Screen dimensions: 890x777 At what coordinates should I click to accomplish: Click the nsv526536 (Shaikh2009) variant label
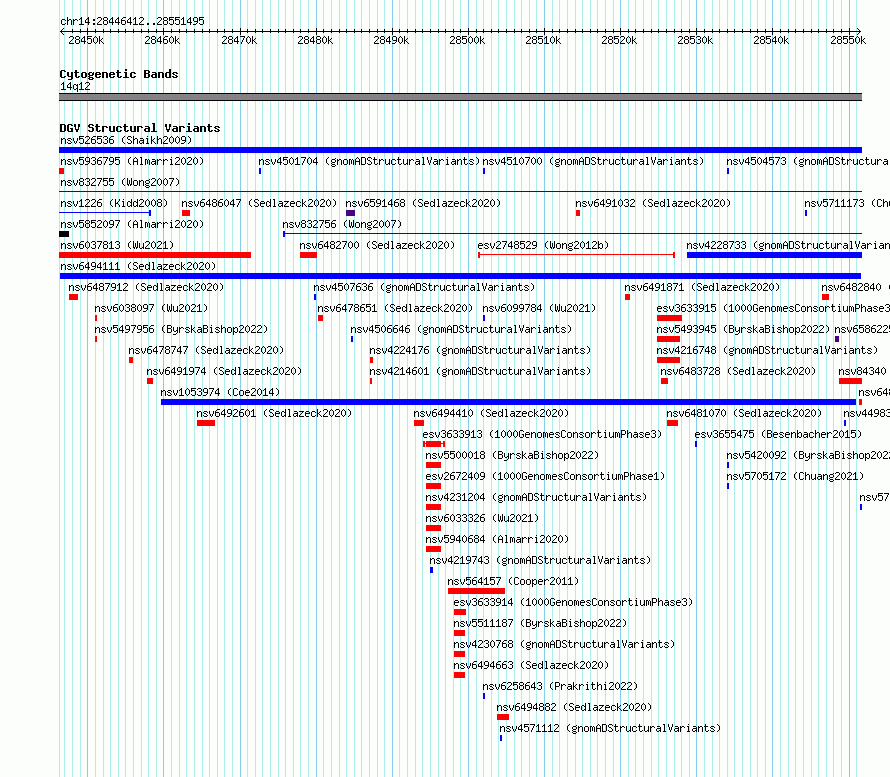126,140
